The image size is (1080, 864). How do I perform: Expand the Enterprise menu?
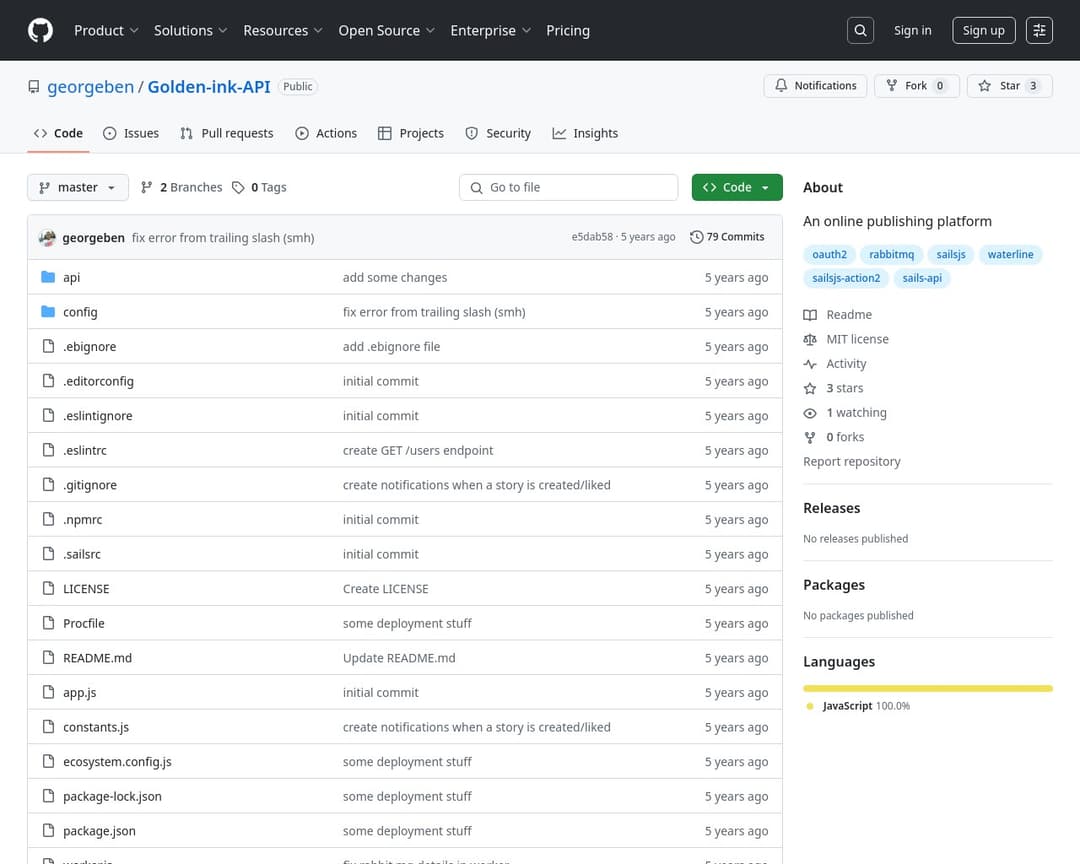[x=490, y=30]
